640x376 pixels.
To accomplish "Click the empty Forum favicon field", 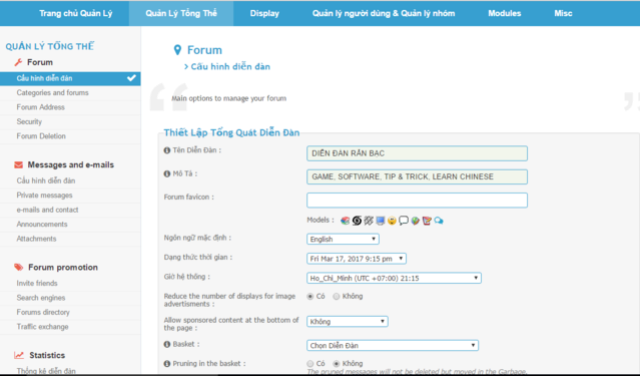I will click(x=417, y=200).
